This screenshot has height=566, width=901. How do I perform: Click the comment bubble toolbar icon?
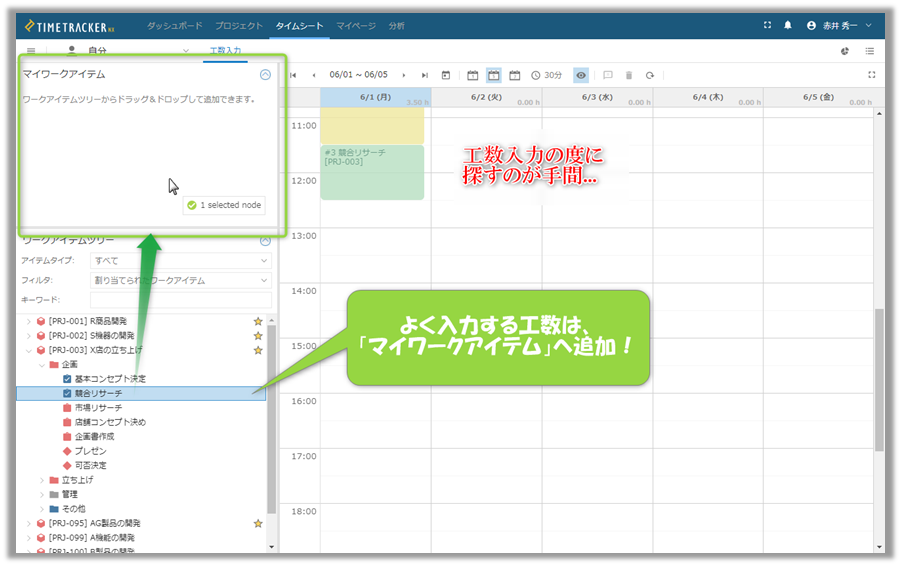pos(608,75)
